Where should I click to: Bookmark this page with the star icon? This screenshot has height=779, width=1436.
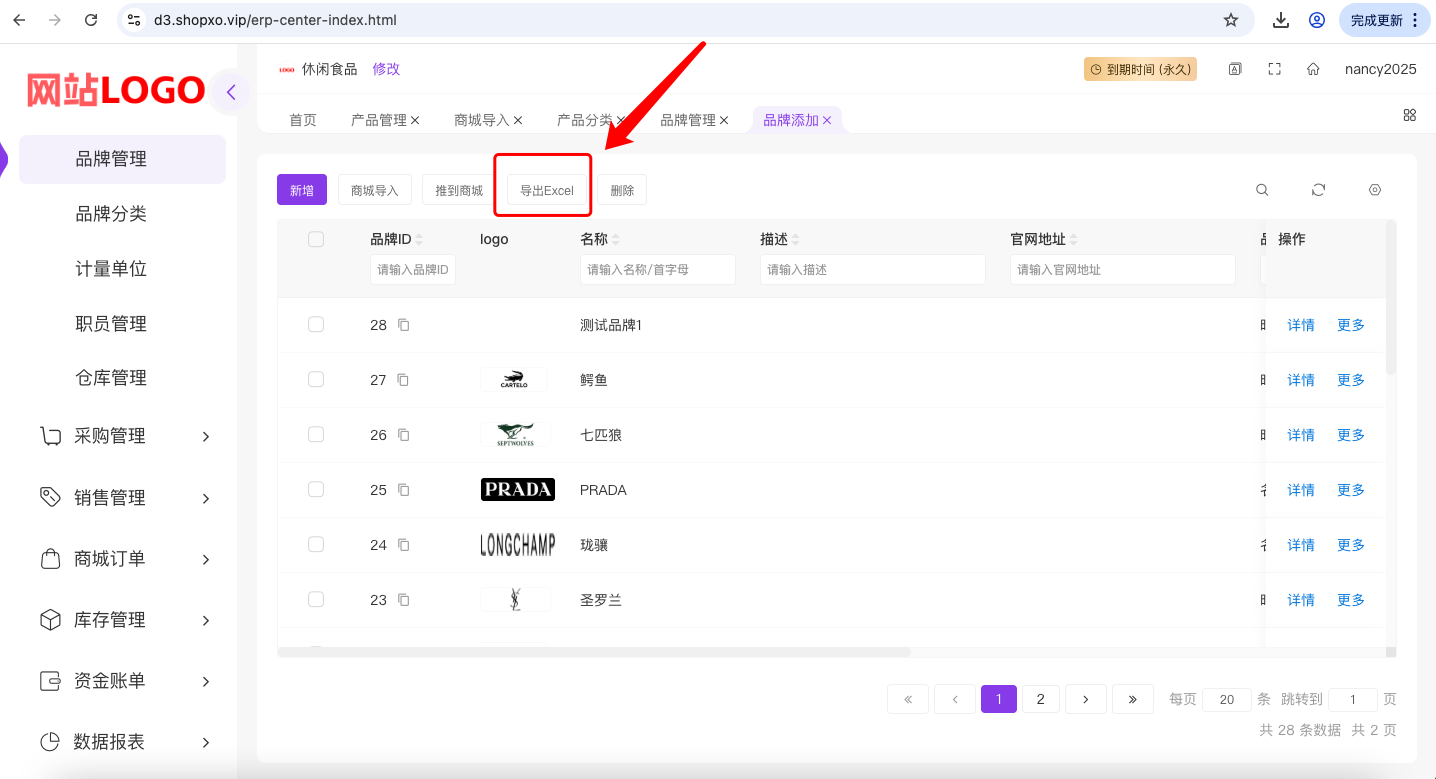tap(1231, 20)
